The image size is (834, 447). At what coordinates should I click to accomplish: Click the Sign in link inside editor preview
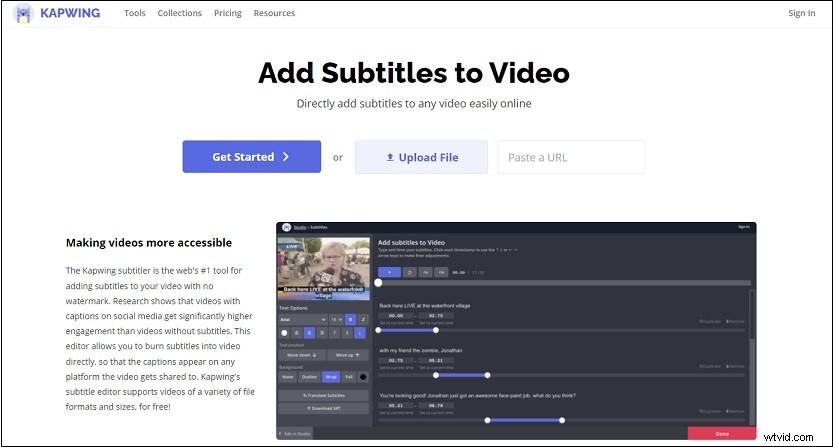tap(744, 227)
